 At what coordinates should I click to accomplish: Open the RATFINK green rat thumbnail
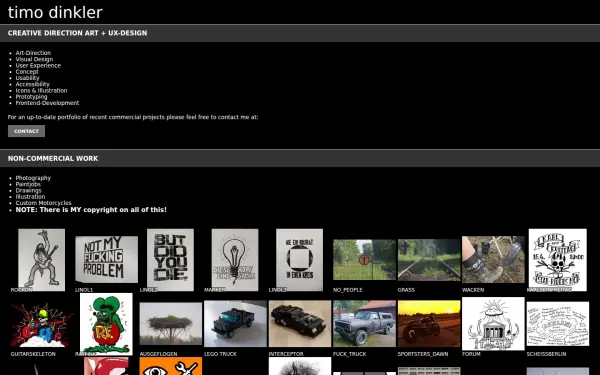(x=106, y=324)
